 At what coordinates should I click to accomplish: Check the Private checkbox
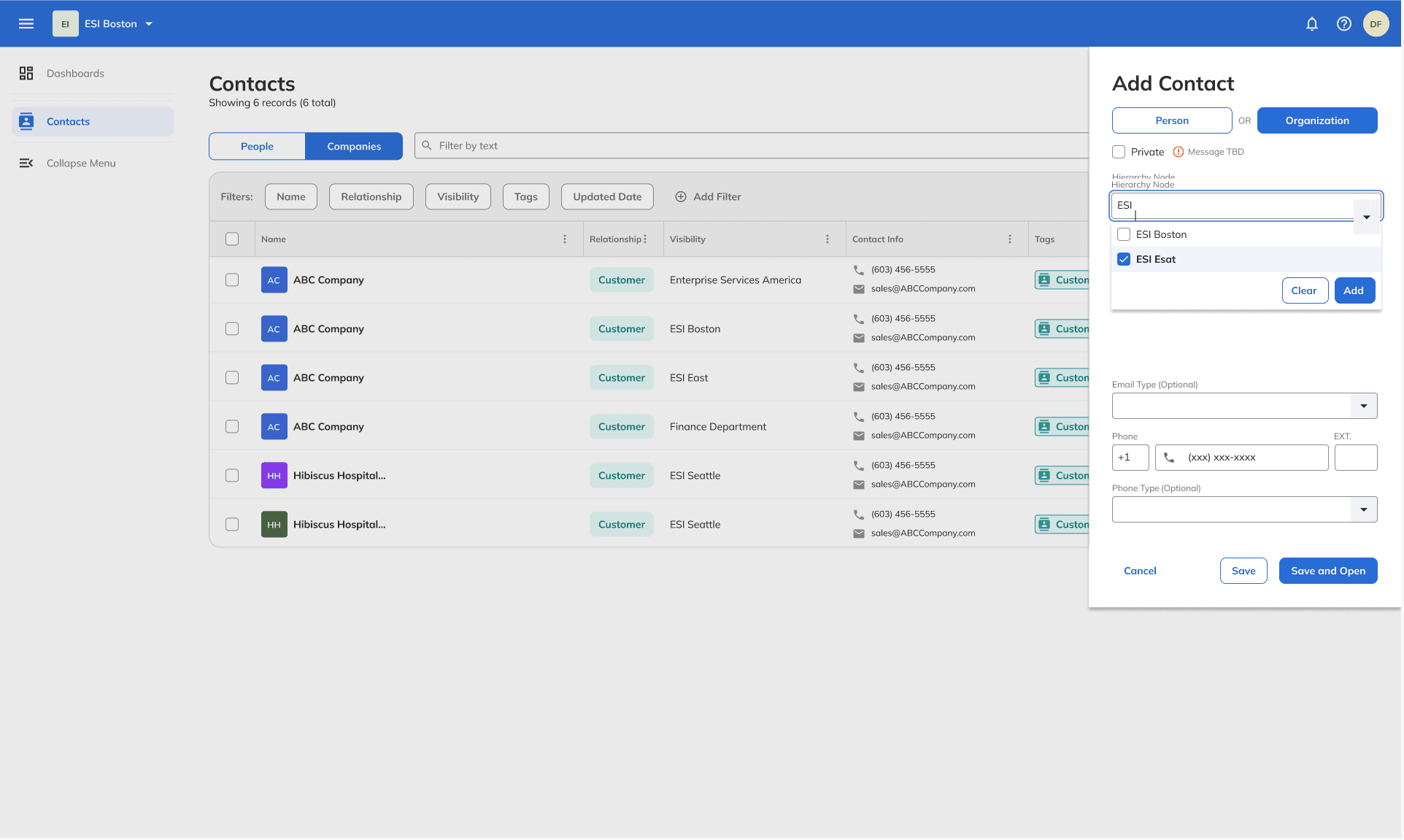pyautogui.click(x=1119, y=152)
